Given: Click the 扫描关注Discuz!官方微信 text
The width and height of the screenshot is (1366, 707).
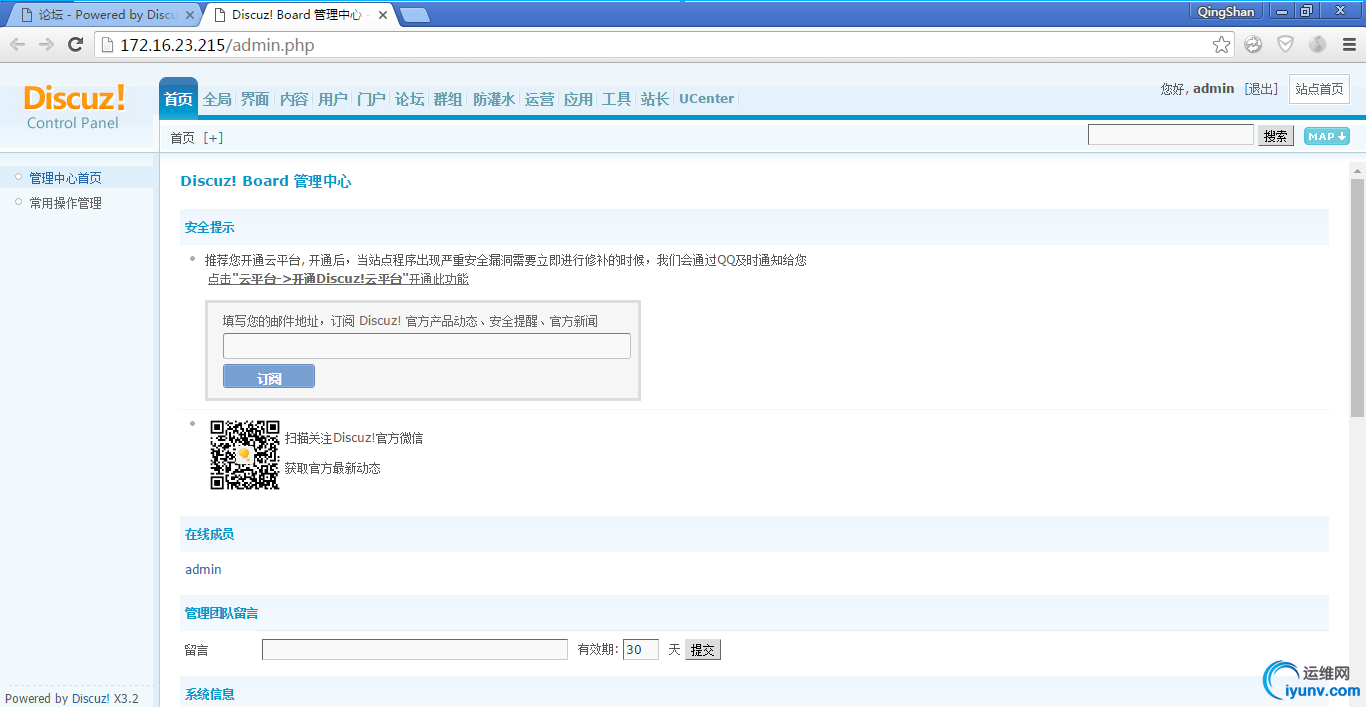Looking at the screenshot, I should 353,438.
